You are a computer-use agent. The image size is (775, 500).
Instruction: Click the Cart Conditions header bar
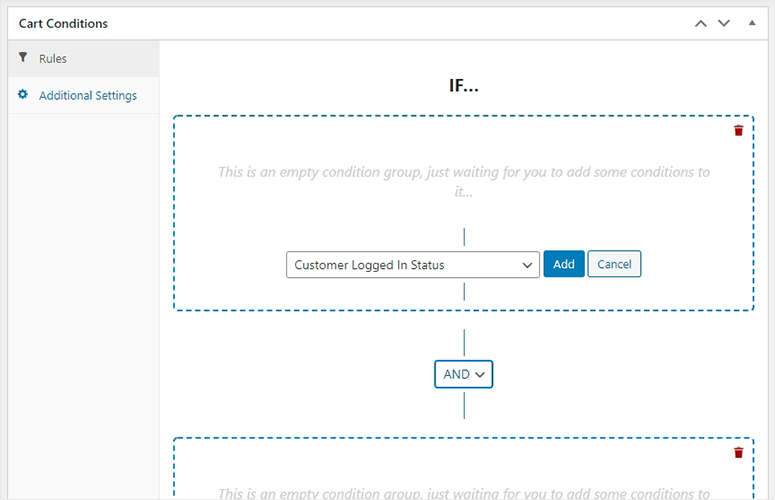pos(388,23)
